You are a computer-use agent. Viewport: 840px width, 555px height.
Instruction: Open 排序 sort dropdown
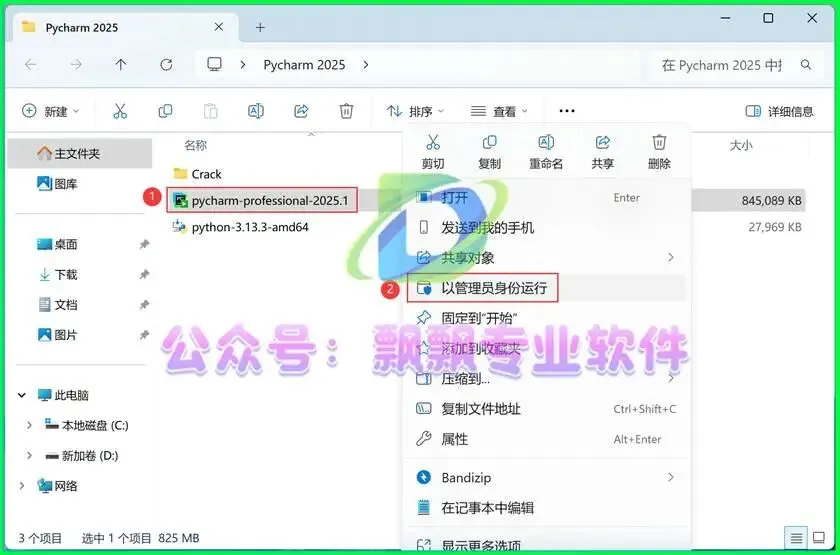[416, 111]
